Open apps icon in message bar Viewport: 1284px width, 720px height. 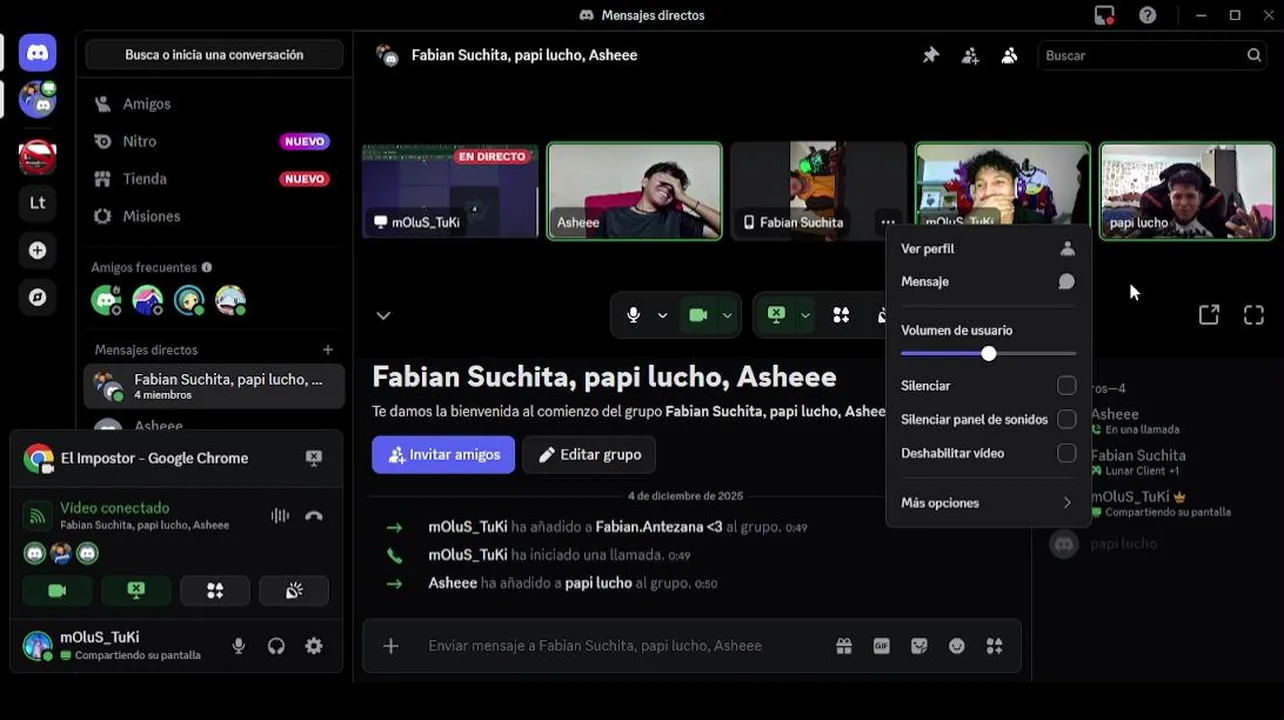994,646
